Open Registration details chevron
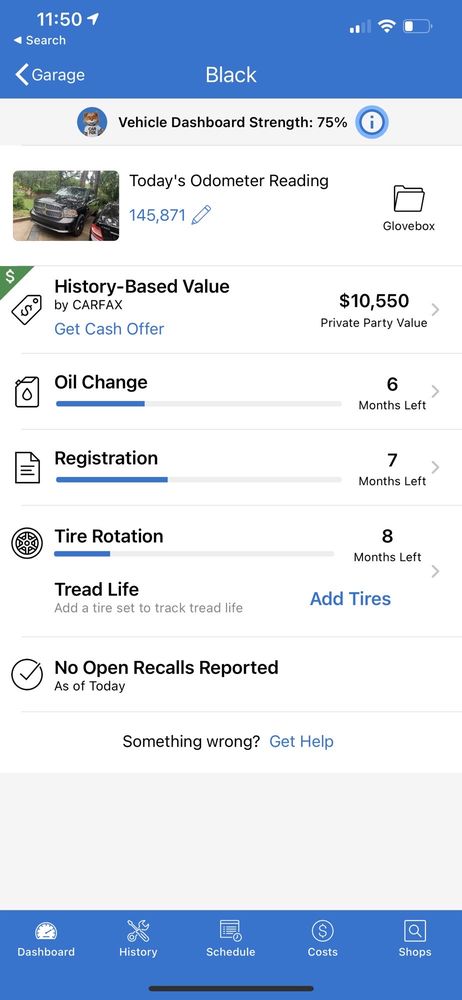 tap(435, 467)
